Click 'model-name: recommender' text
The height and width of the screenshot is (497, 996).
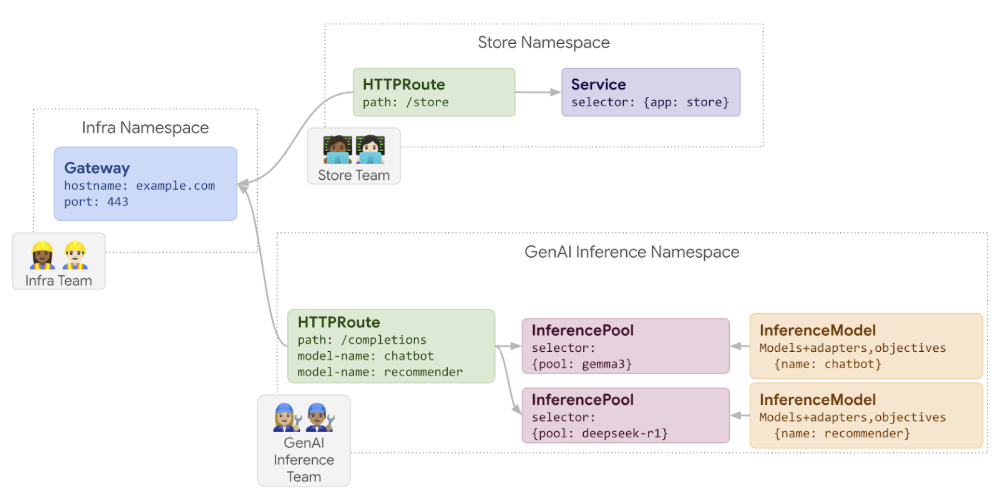380,372
